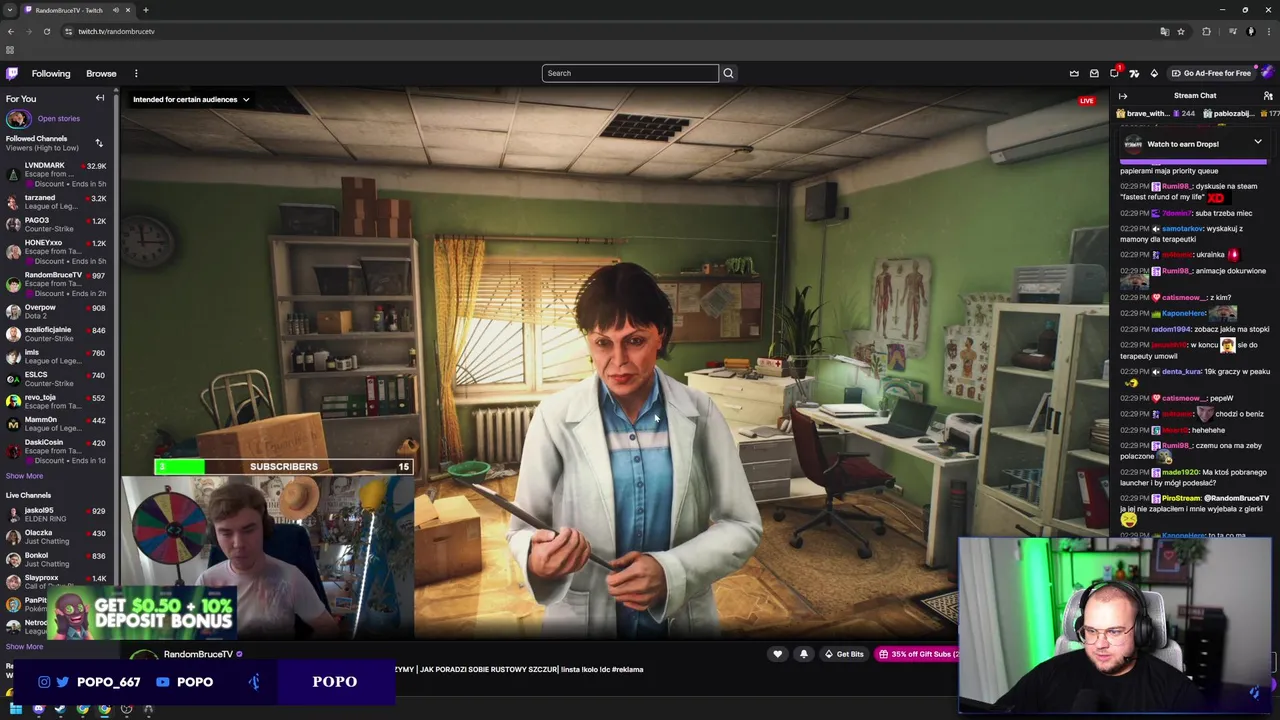Click made1920 username in chat
The image size is (1280, 720).
(1180, 472)
